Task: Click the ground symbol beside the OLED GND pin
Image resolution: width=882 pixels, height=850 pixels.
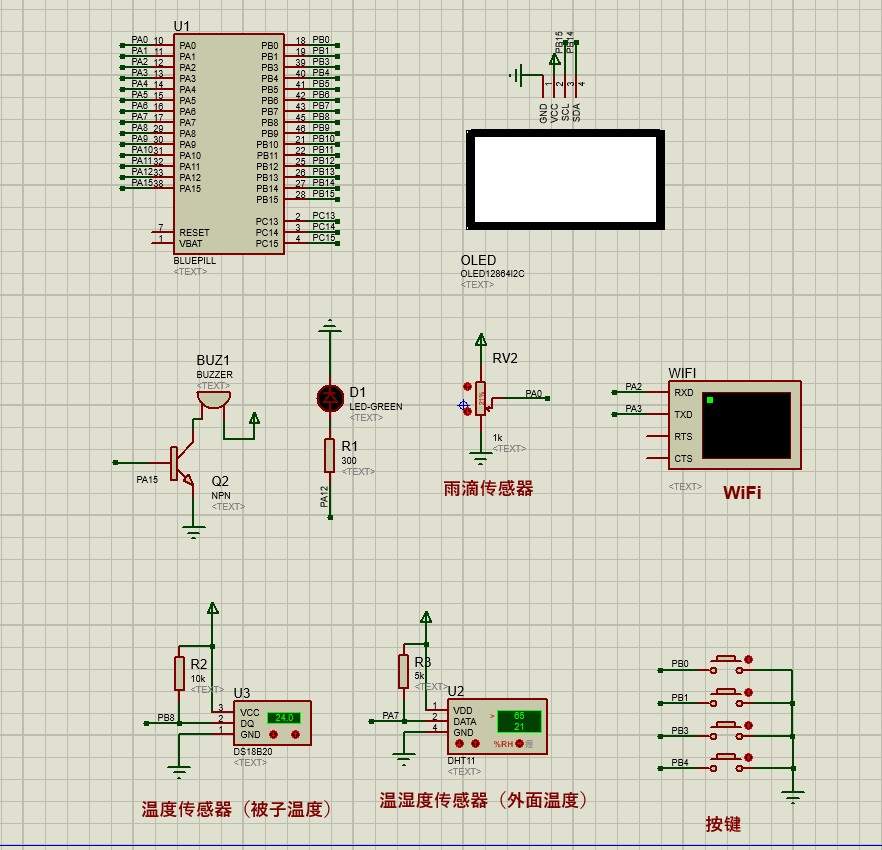Action: [517, 75]
